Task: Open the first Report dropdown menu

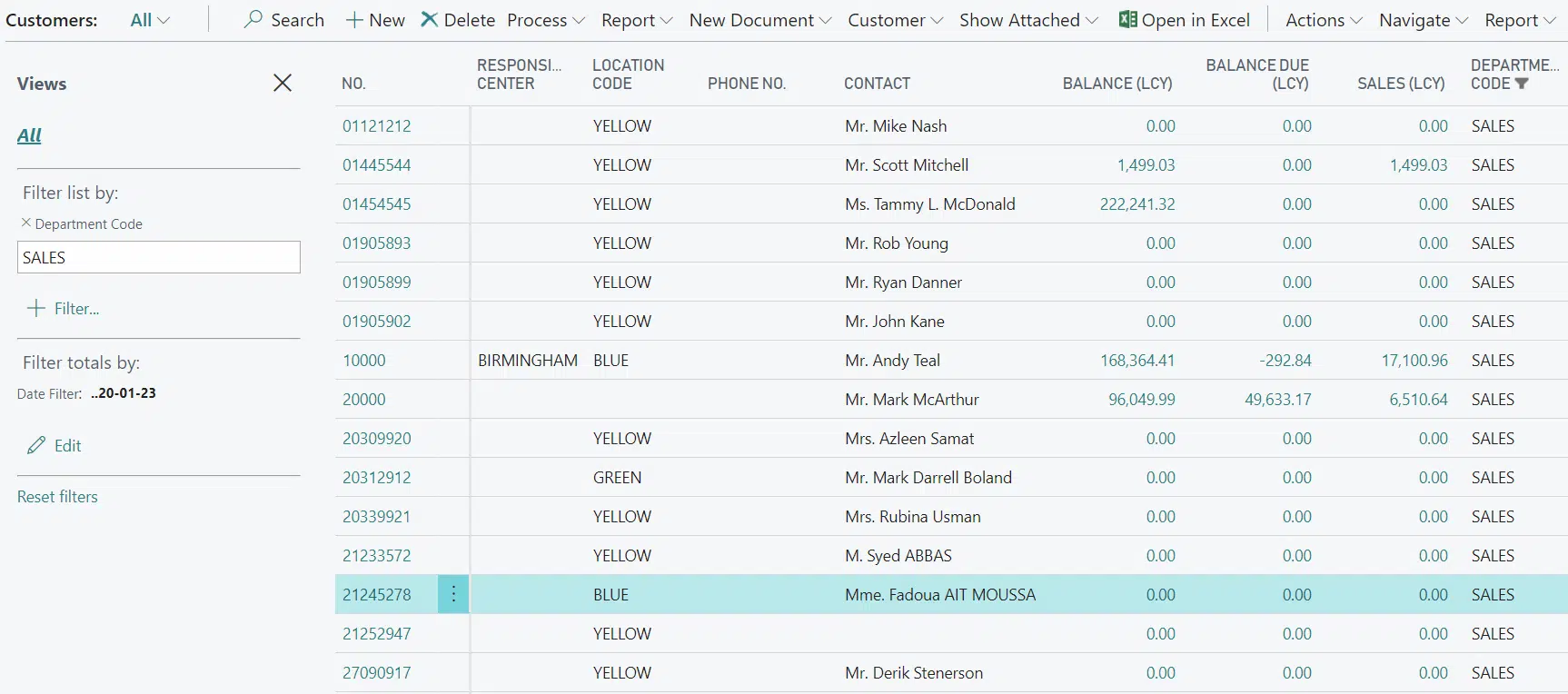Action: coord(637,20)
